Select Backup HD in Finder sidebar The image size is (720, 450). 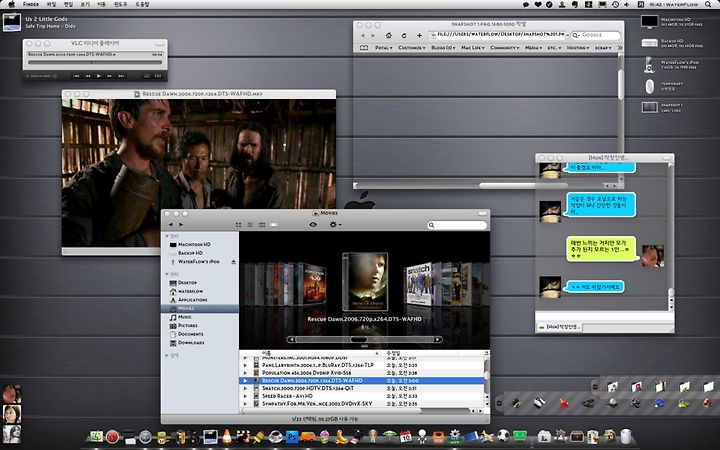point(200,253)
